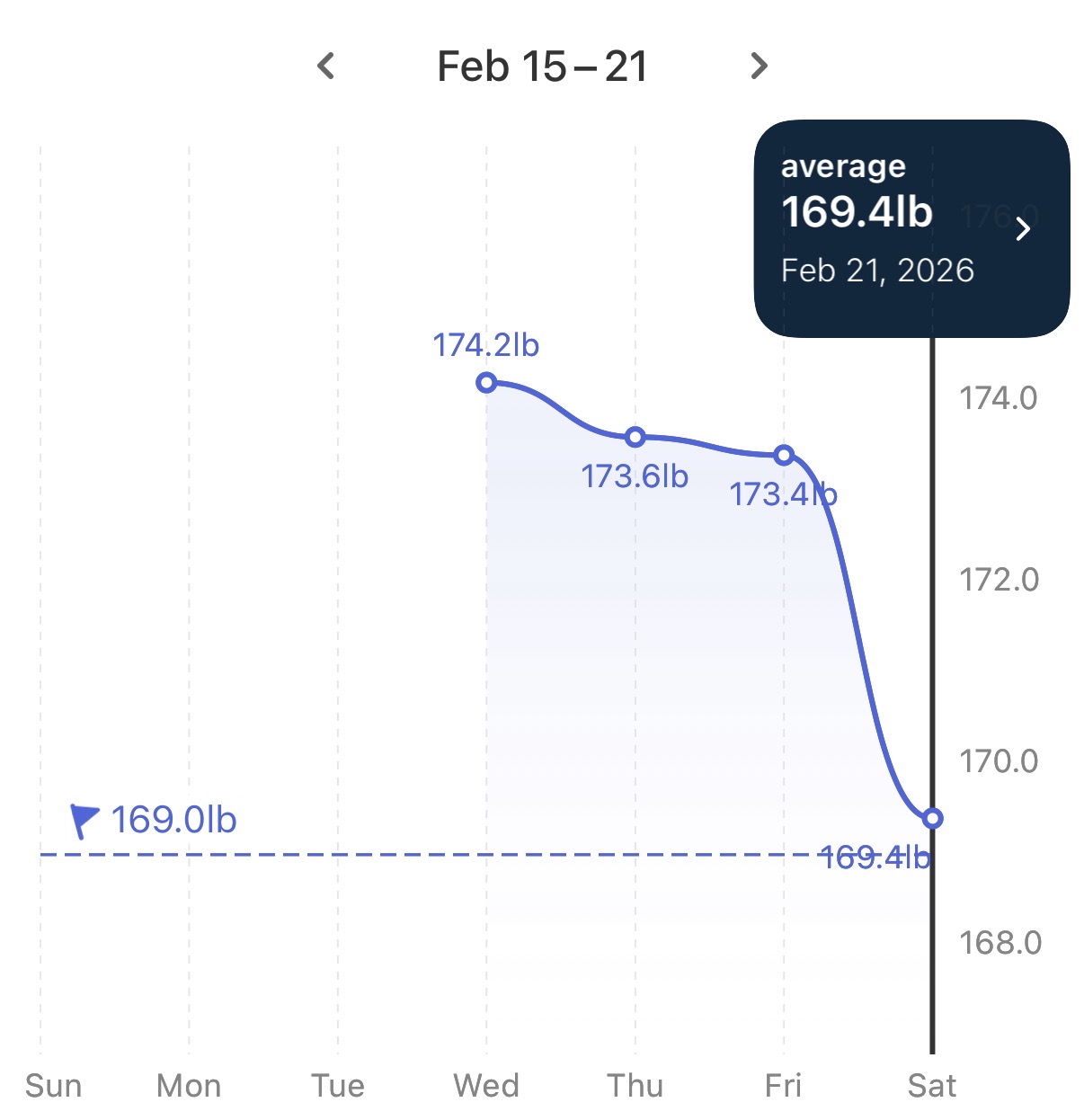Screen dimensions: 1084x1120
Task: Click the blue goal flag icon
Action: pos(84,820)
